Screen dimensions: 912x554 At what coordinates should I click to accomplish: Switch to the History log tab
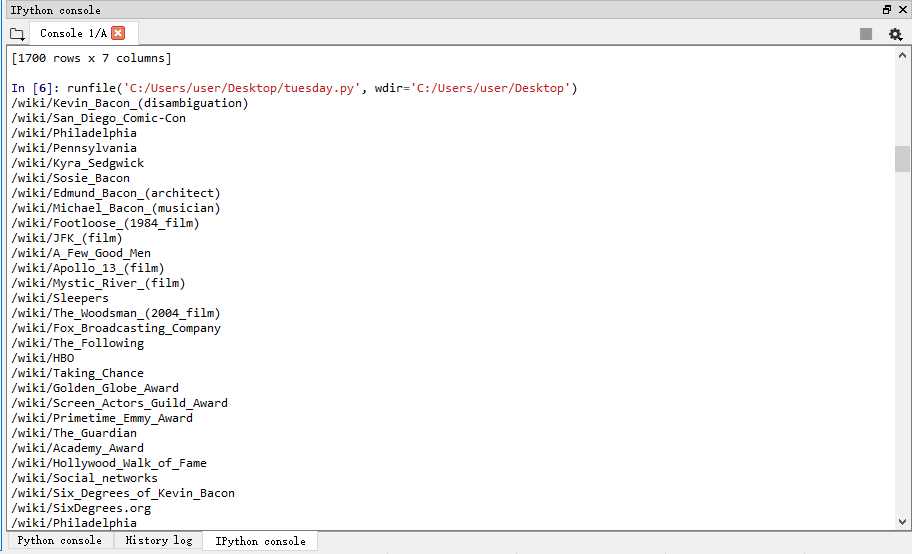(159, 541)
